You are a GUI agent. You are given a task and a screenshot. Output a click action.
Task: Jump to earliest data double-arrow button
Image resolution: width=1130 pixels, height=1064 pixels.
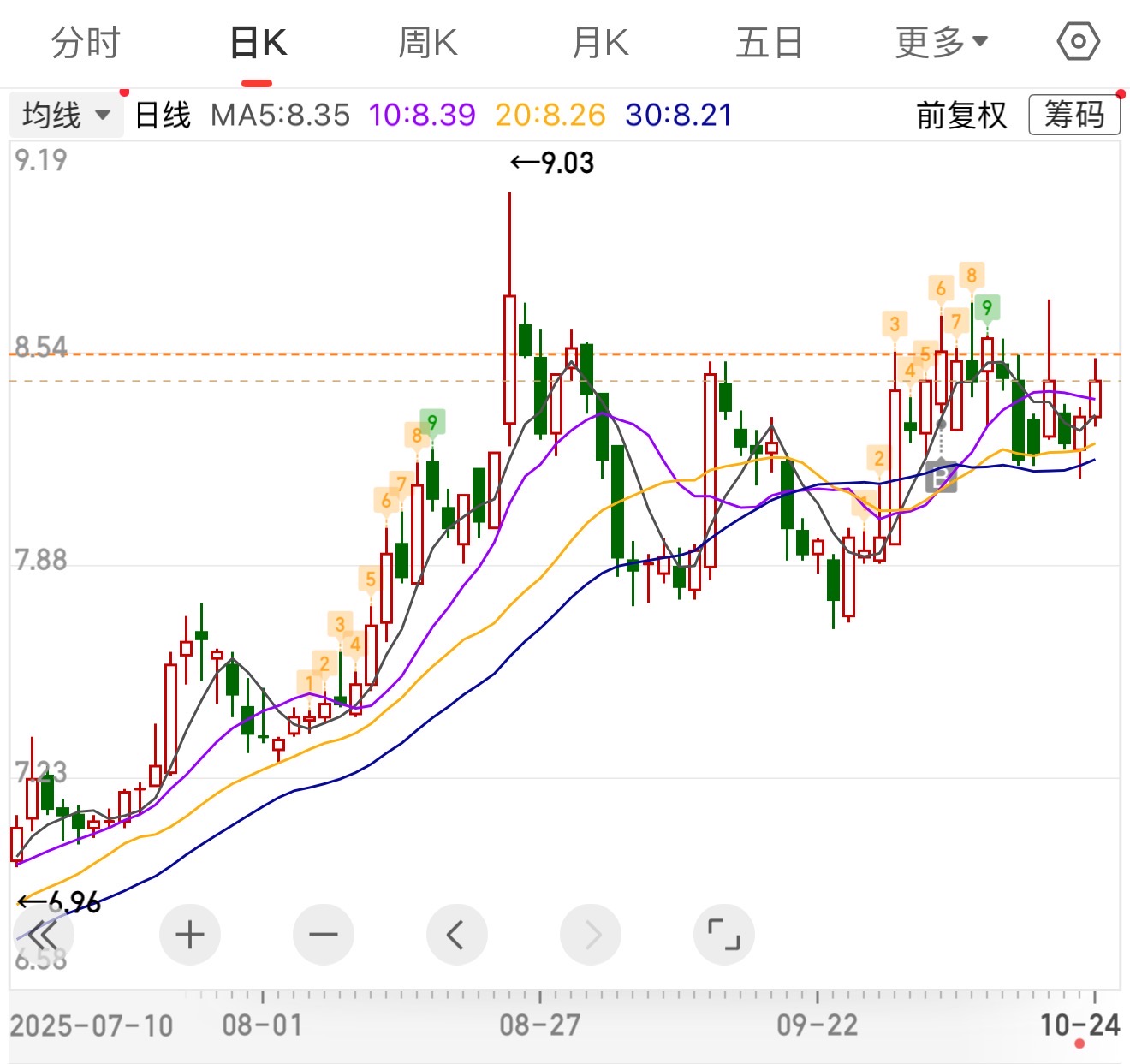coord(43,935)
